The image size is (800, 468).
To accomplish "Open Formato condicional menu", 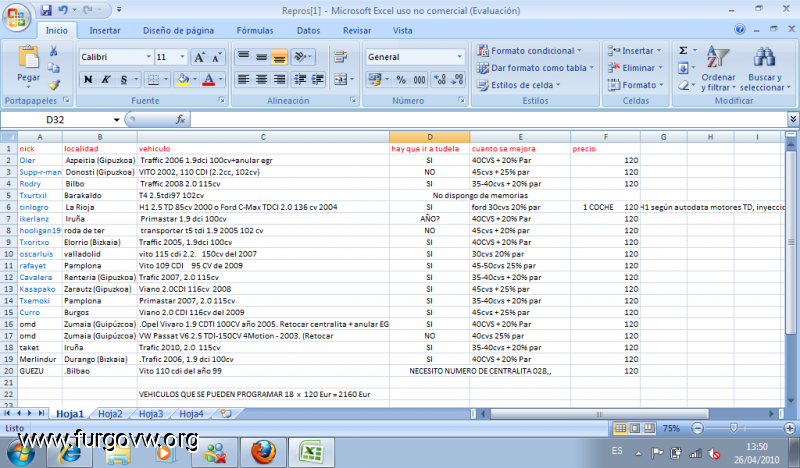I will (529, 51).
